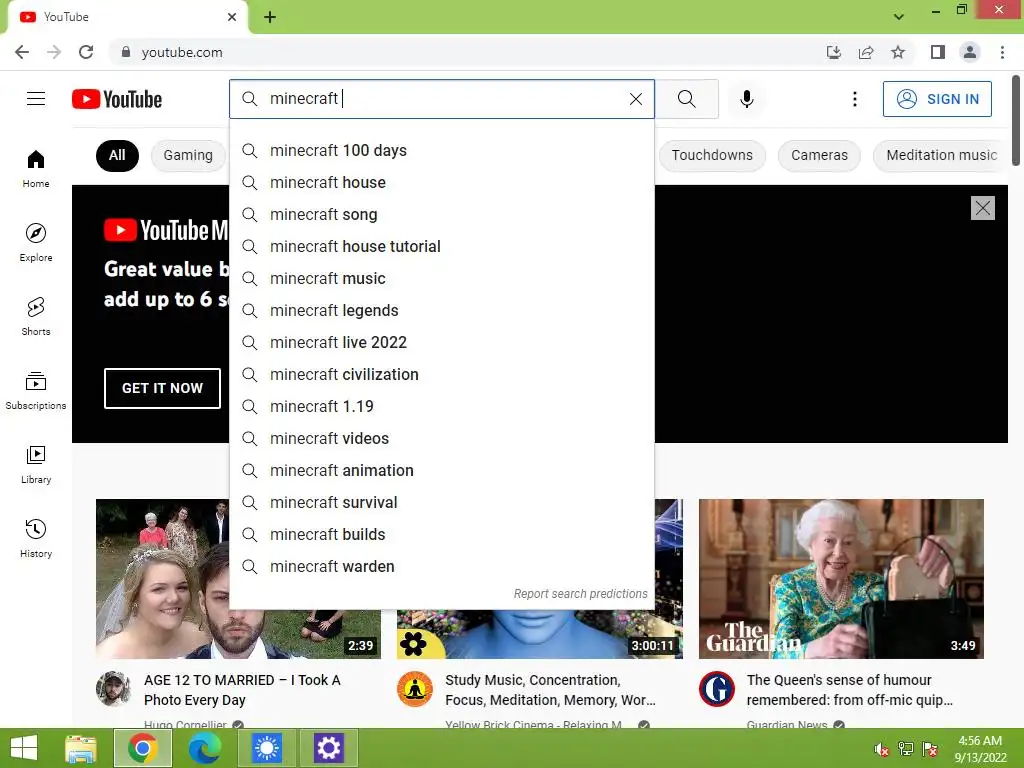Click the muted volume tray icon
Screen dimensions: 1024x768
[x=882, y=749]
